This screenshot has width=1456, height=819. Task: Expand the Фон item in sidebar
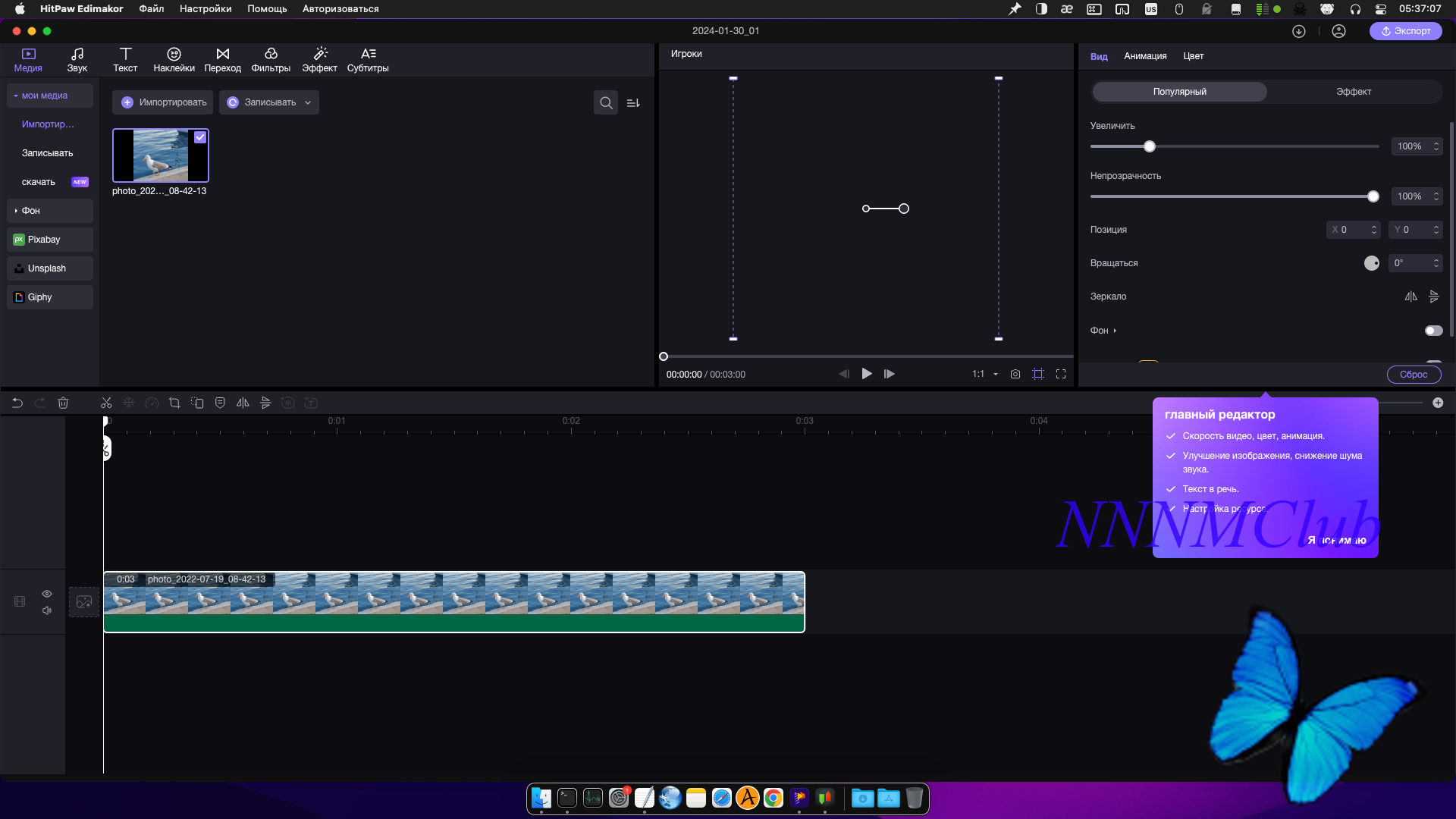30,211
